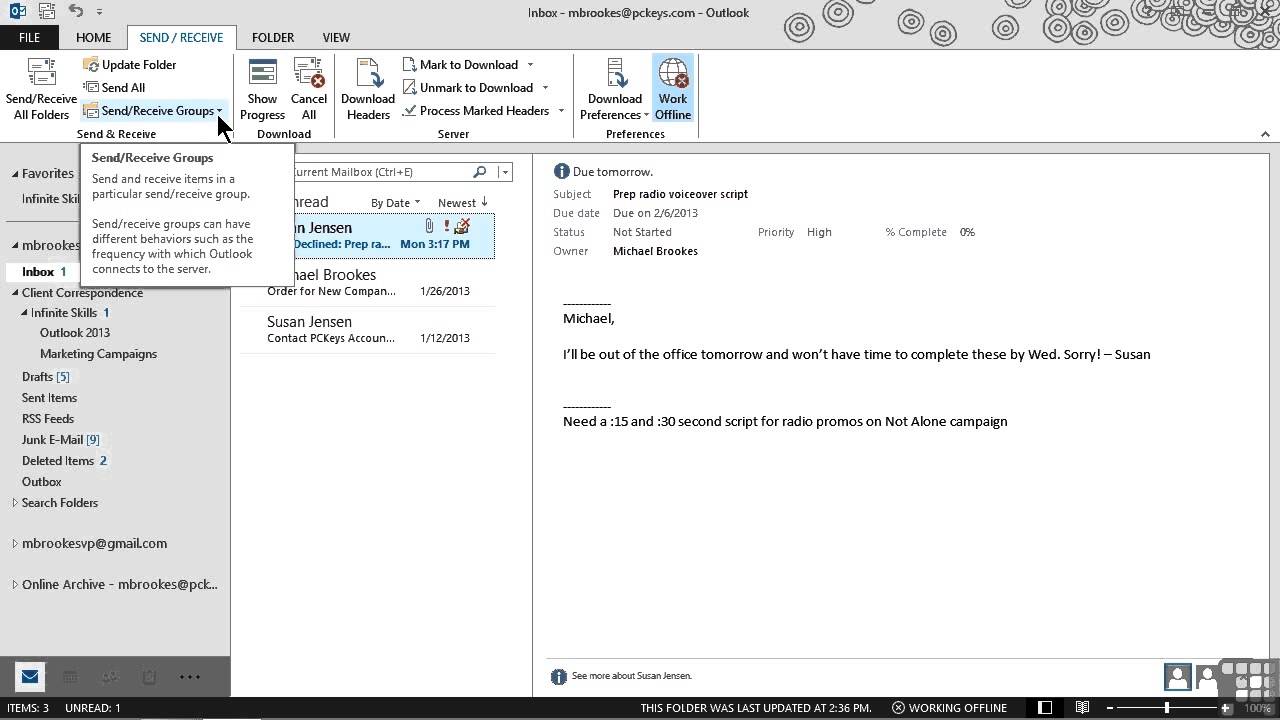Click the Working Offline status indicator
Image resolution: width=1280 pixels, height=720 pixels.
(949, 708)
